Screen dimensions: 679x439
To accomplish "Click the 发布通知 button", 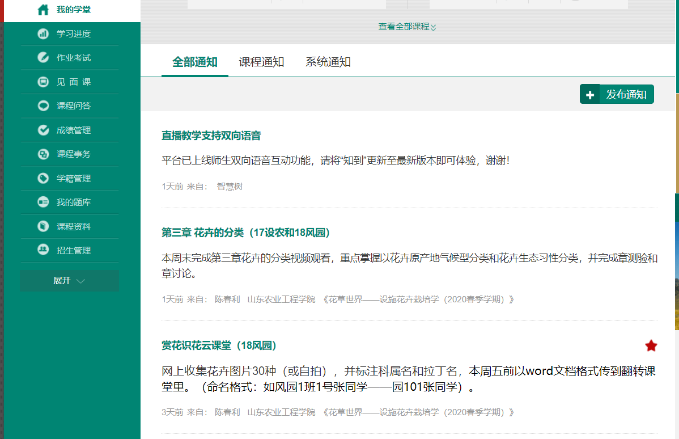I will (617, 95).
